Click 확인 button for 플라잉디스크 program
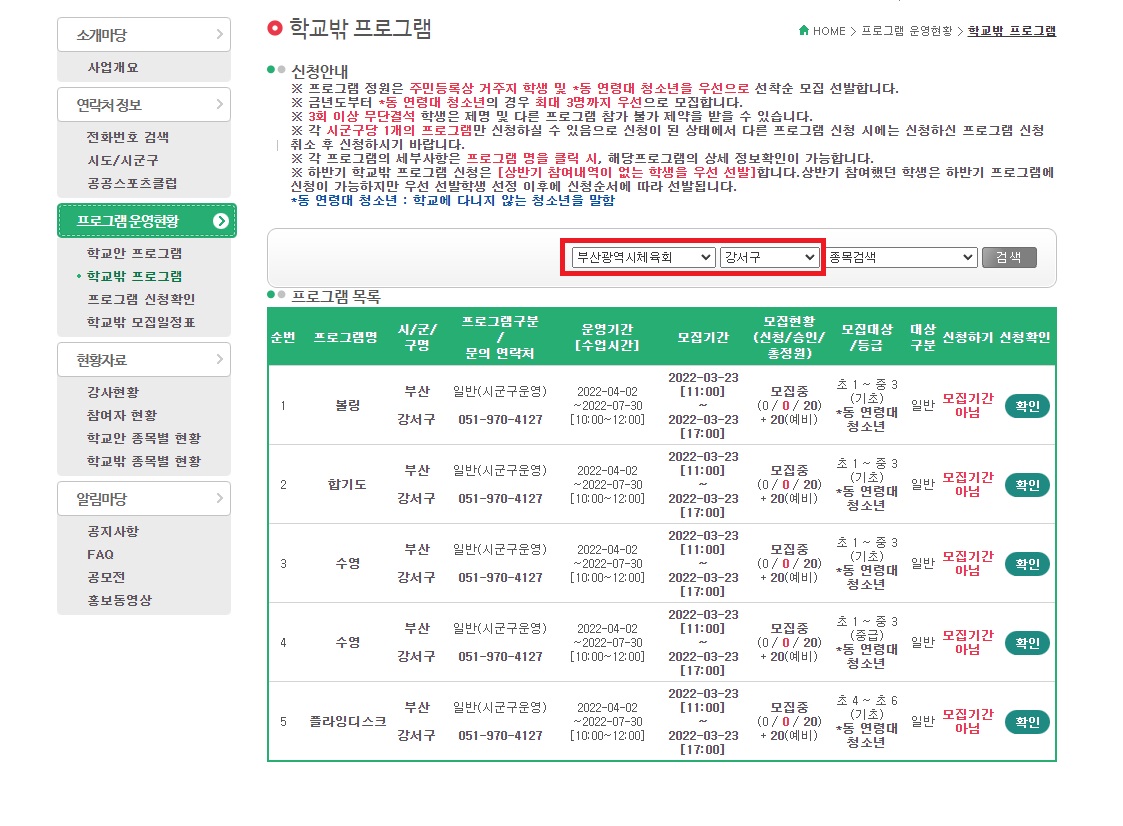Image resolution: width=1123 pixels, height=826 pixels. pyautogui.click(x=1027, y=721)
